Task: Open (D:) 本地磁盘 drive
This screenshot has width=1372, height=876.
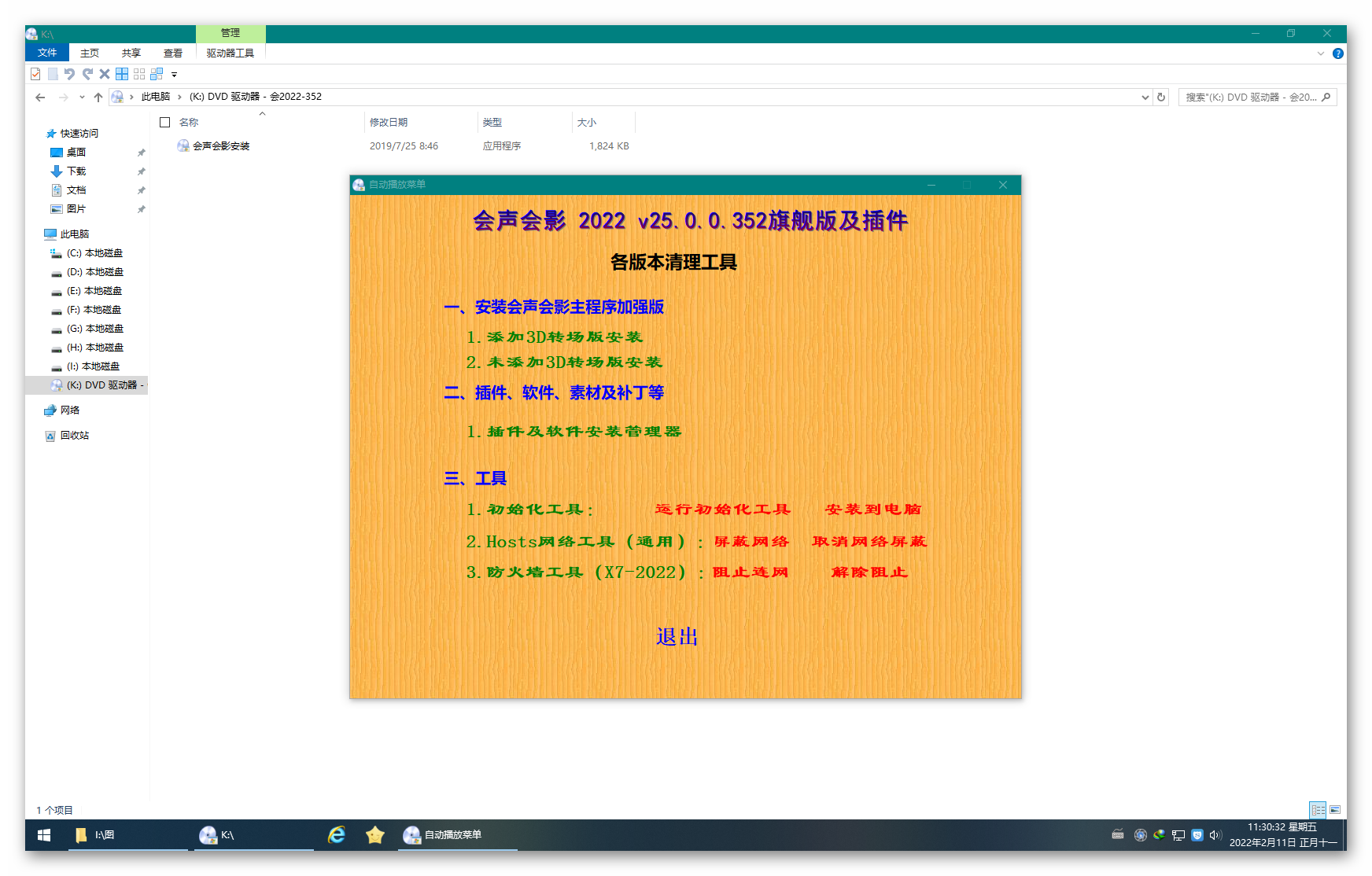Action: click(95, 271)
